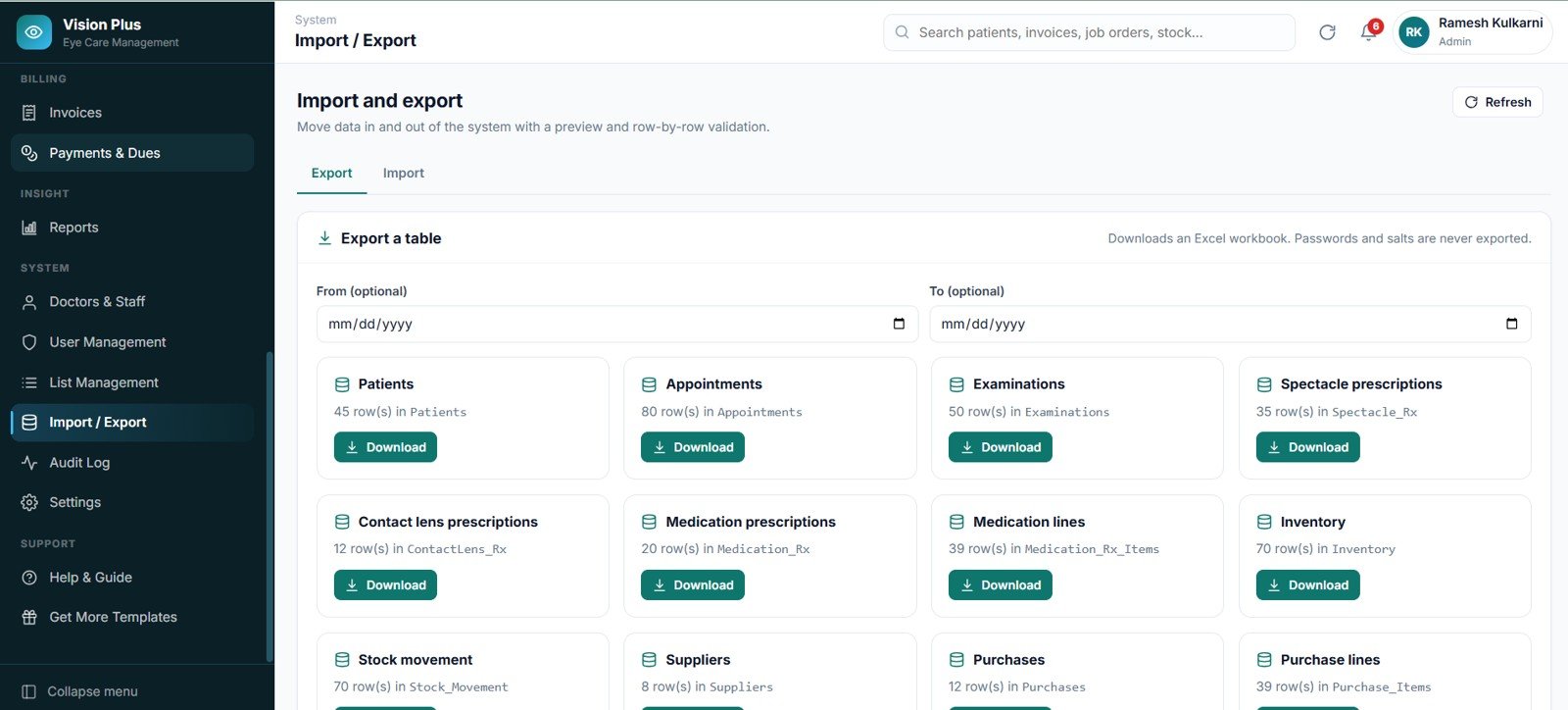Viewport: 1568px width, 710px height.
Task: Click "35 row(s) in Spectacle_Rx" text
Action: pos(1337,412)
